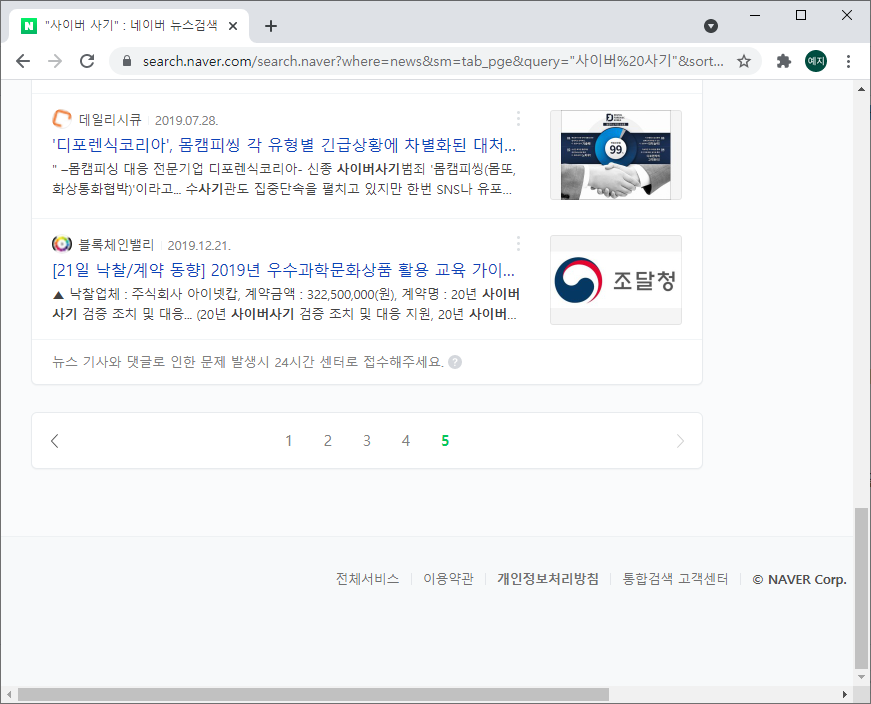Open the 개인정보처리방침 footer link

[548, 579]
